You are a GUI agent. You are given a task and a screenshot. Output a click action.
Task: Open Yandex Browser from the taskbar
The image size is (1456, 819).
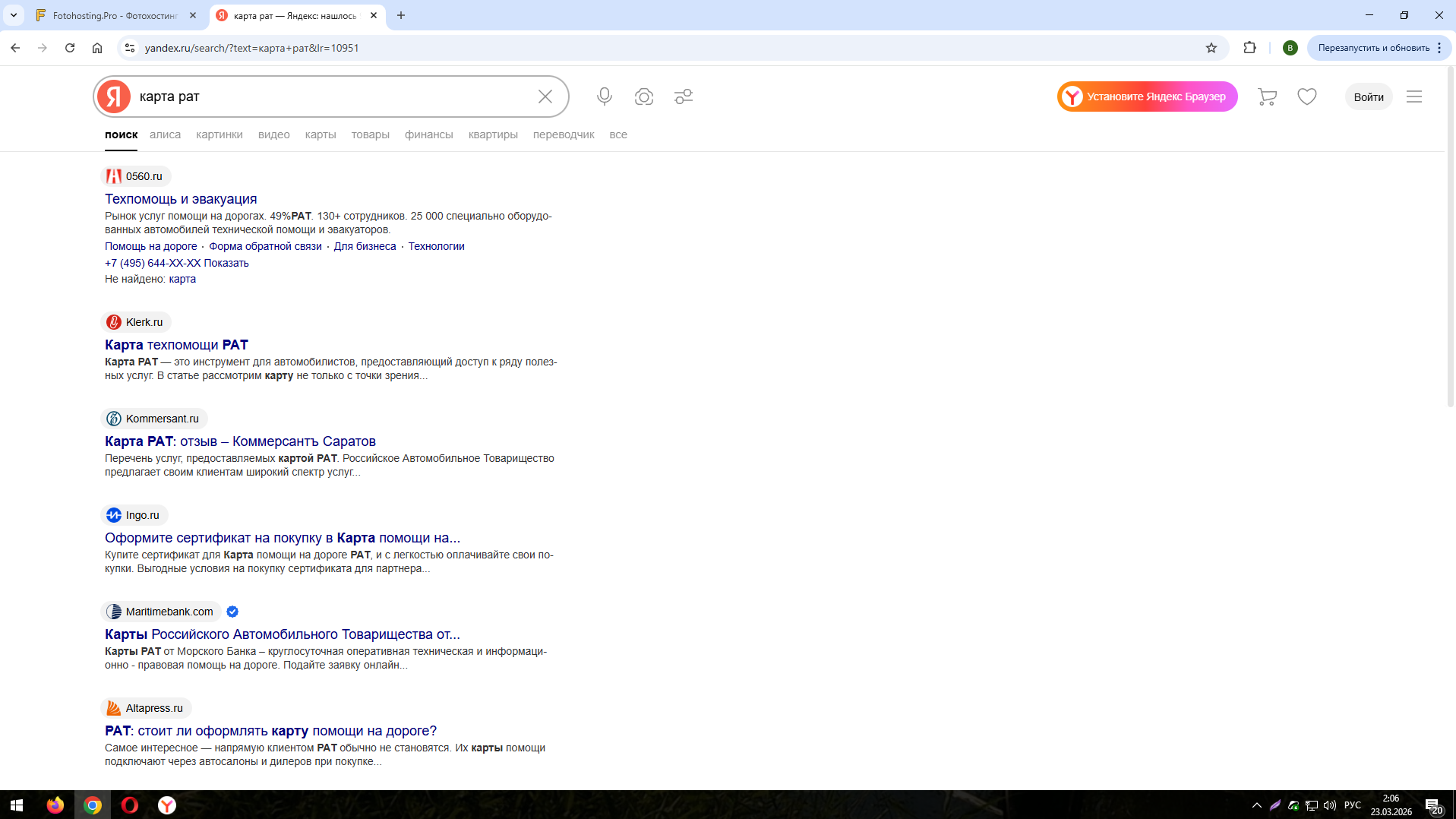point(167,805)
